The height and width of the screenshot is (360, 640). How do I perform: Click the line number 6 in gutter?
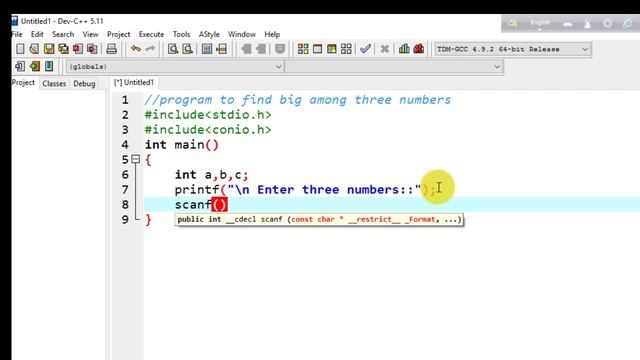(x=125, y=175)
